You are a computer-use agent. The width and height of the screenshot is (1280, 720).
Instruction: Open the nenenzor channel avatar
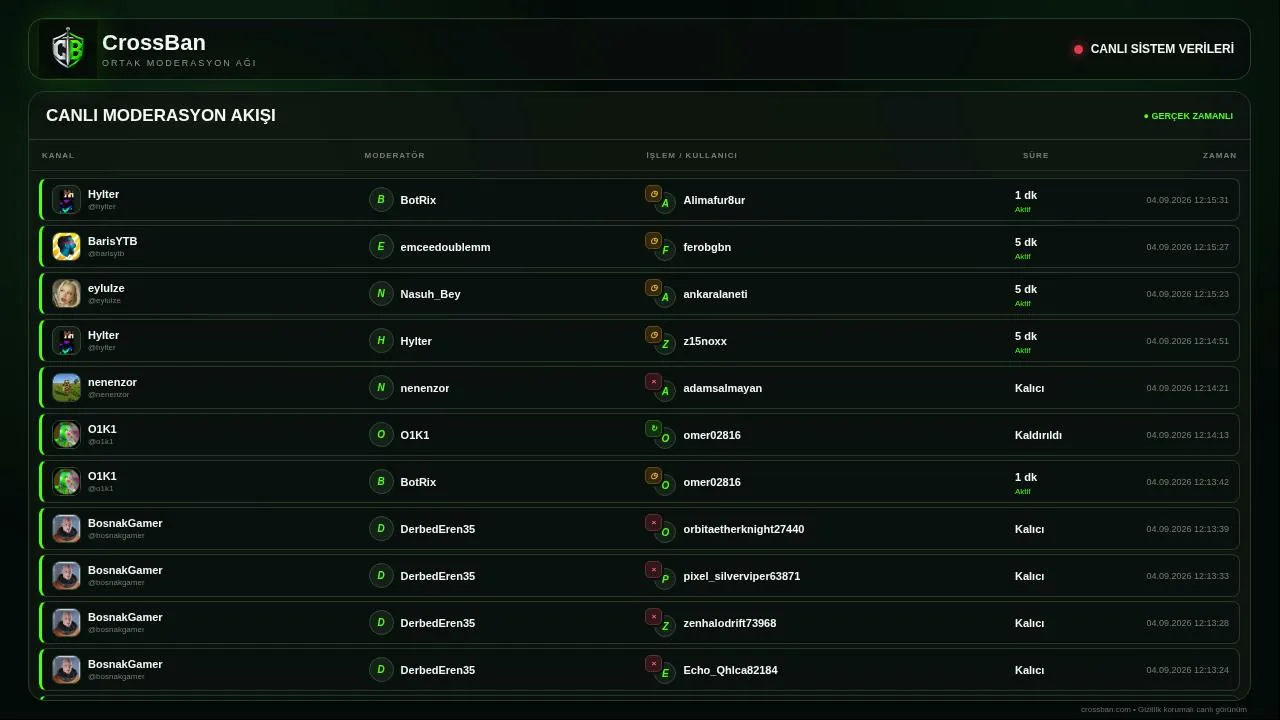point(66,388)
